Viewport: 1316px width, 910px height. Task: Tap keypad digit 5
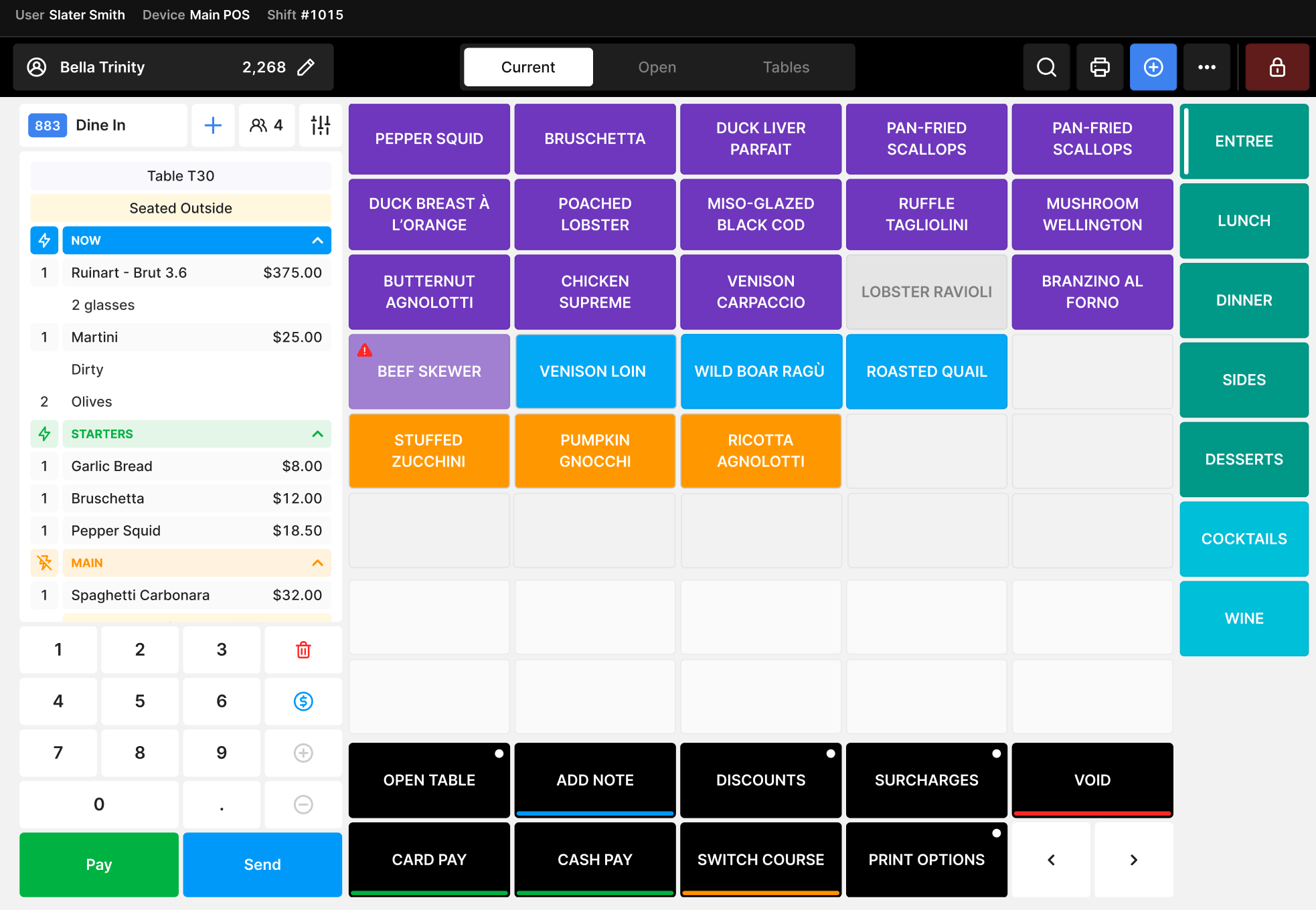pyautogui.click(x=140, y=701)
